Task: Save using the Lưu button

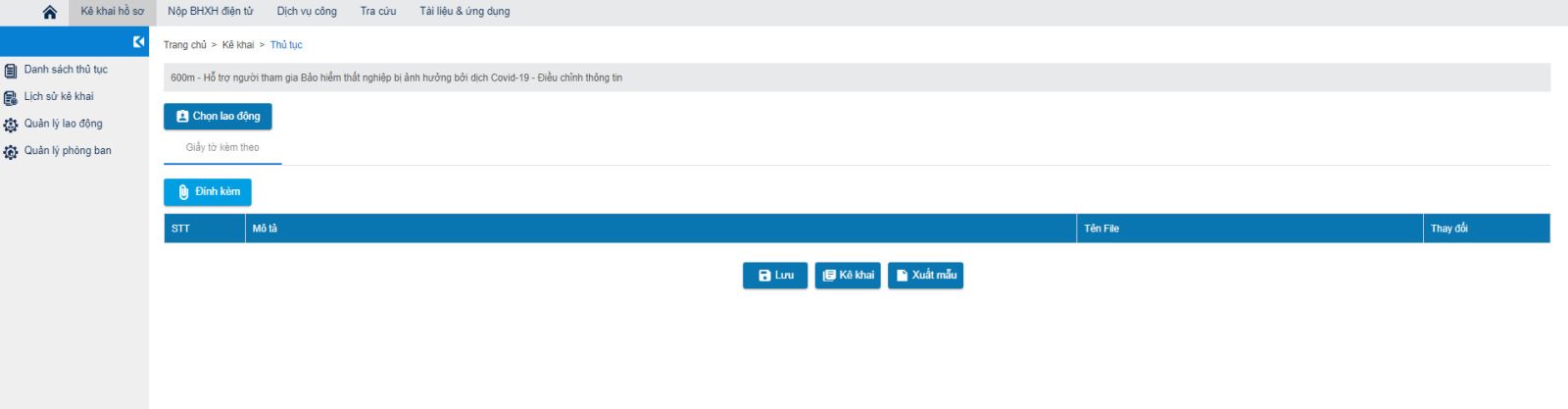Action: 775,276
